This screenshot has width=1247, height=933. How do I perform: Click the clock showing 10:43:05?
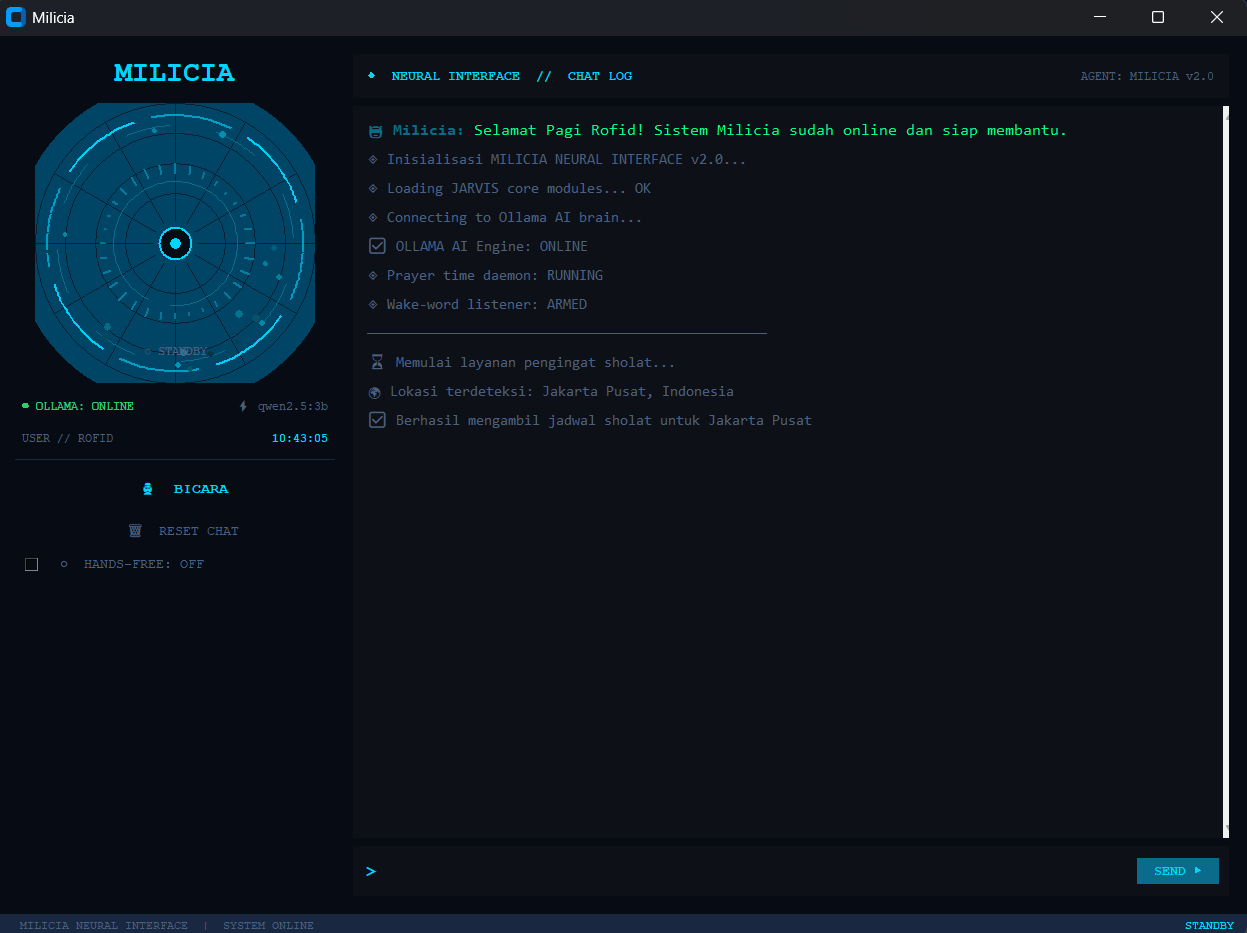click(x=300, y=438)
